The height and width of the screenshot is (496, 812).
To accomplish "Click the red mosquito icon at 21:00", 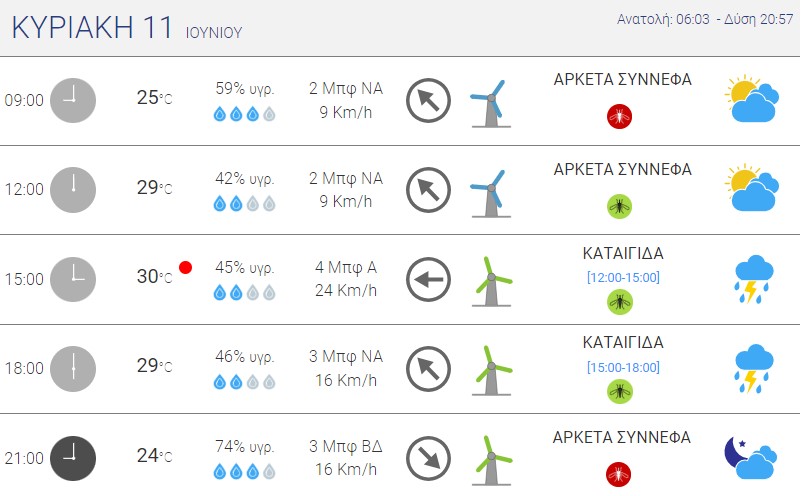I will [x=619, y=474].
